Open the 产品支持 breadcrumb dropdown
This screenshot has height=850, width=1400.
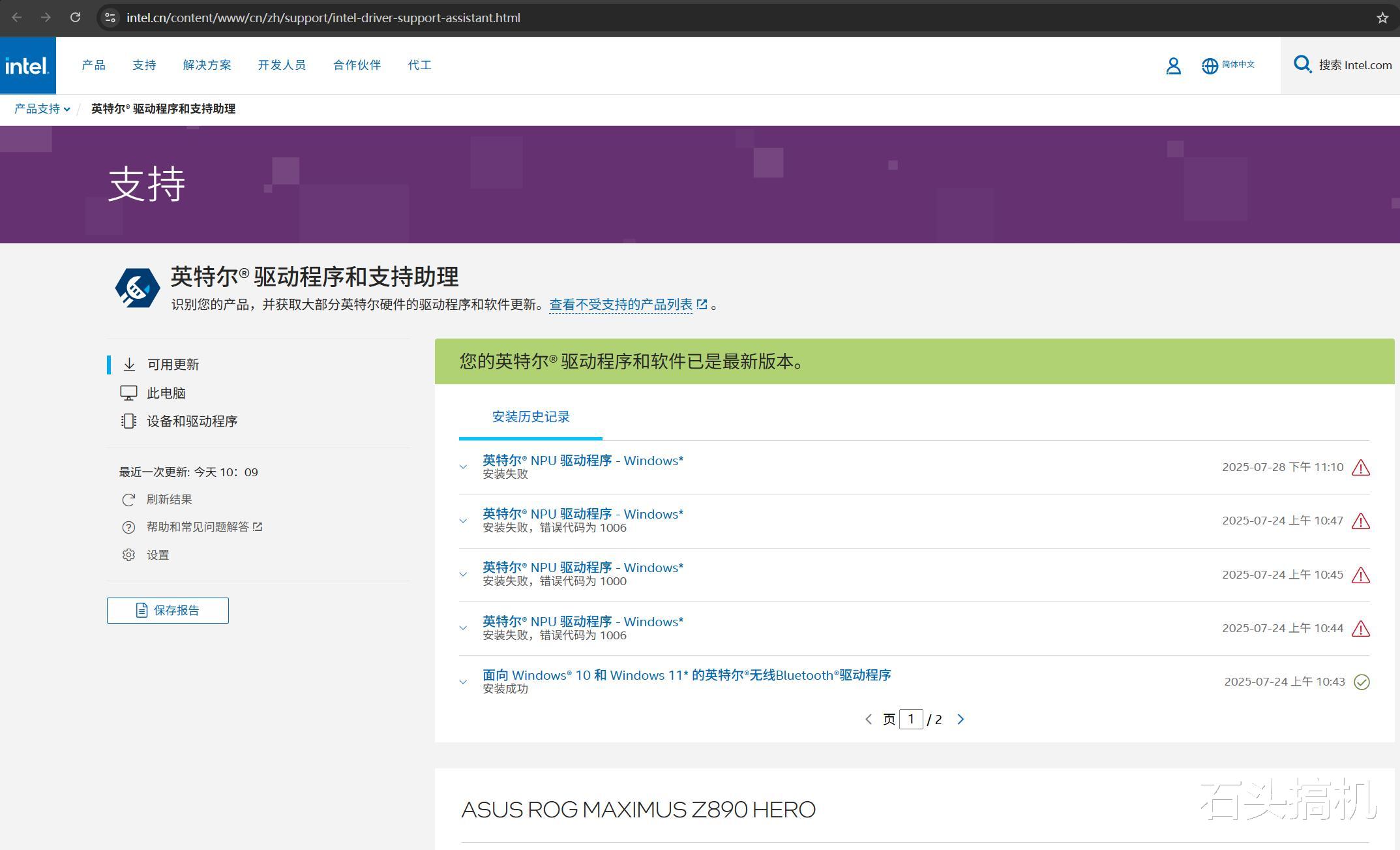click(x=42, y=109)
